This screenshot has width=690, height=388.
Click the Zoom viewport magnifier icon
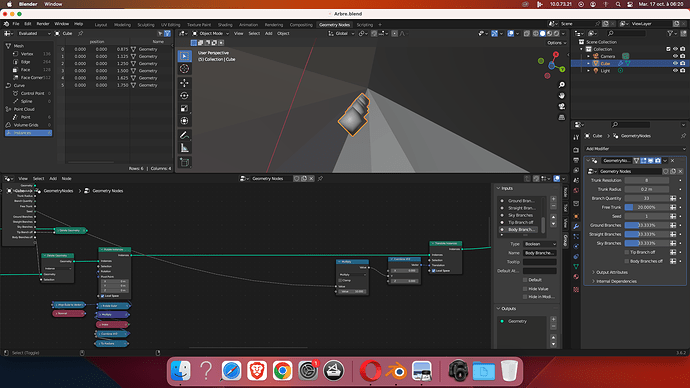click(x=562, y=84)
